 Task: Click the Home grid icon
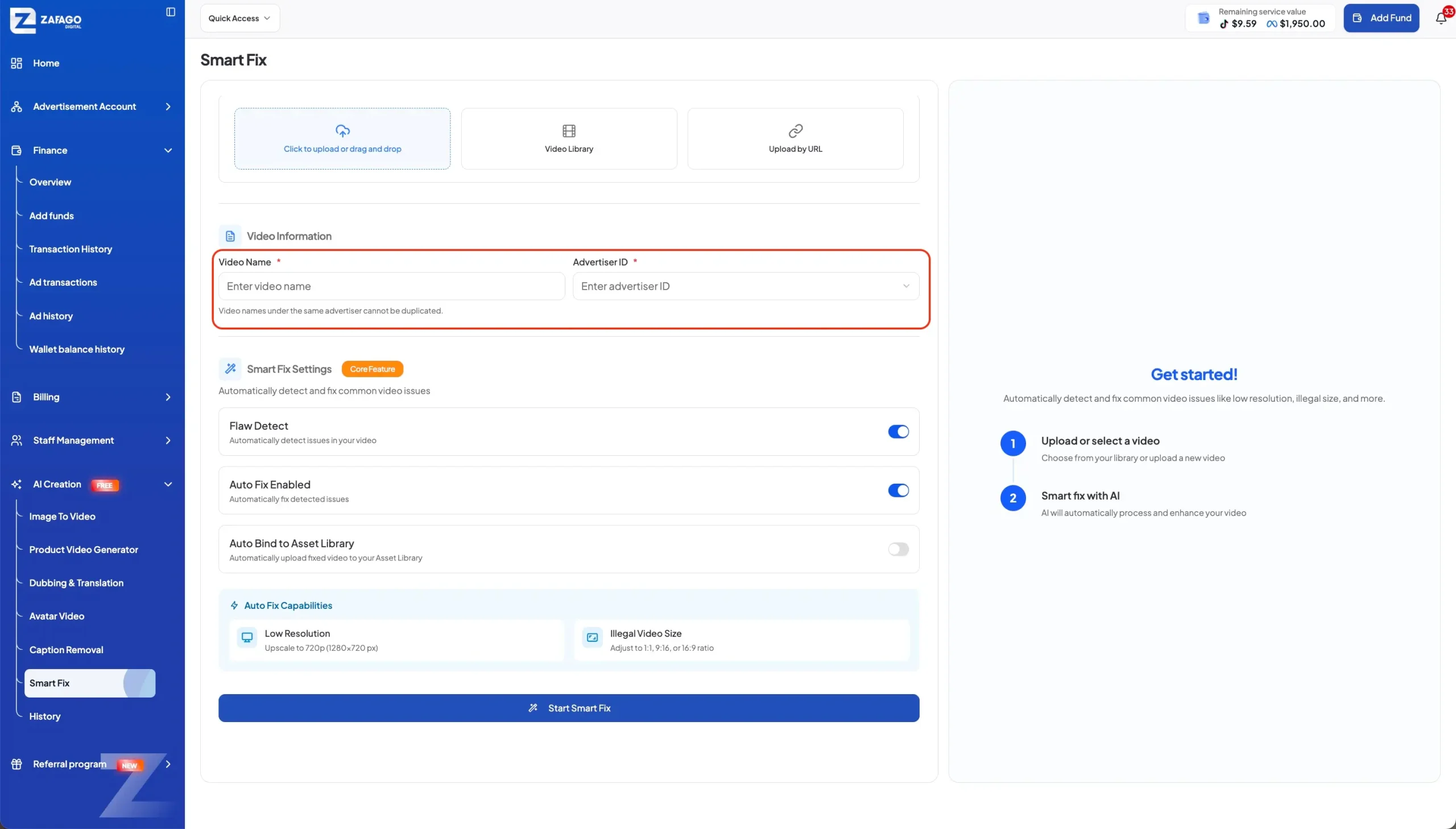click(16, 63)
